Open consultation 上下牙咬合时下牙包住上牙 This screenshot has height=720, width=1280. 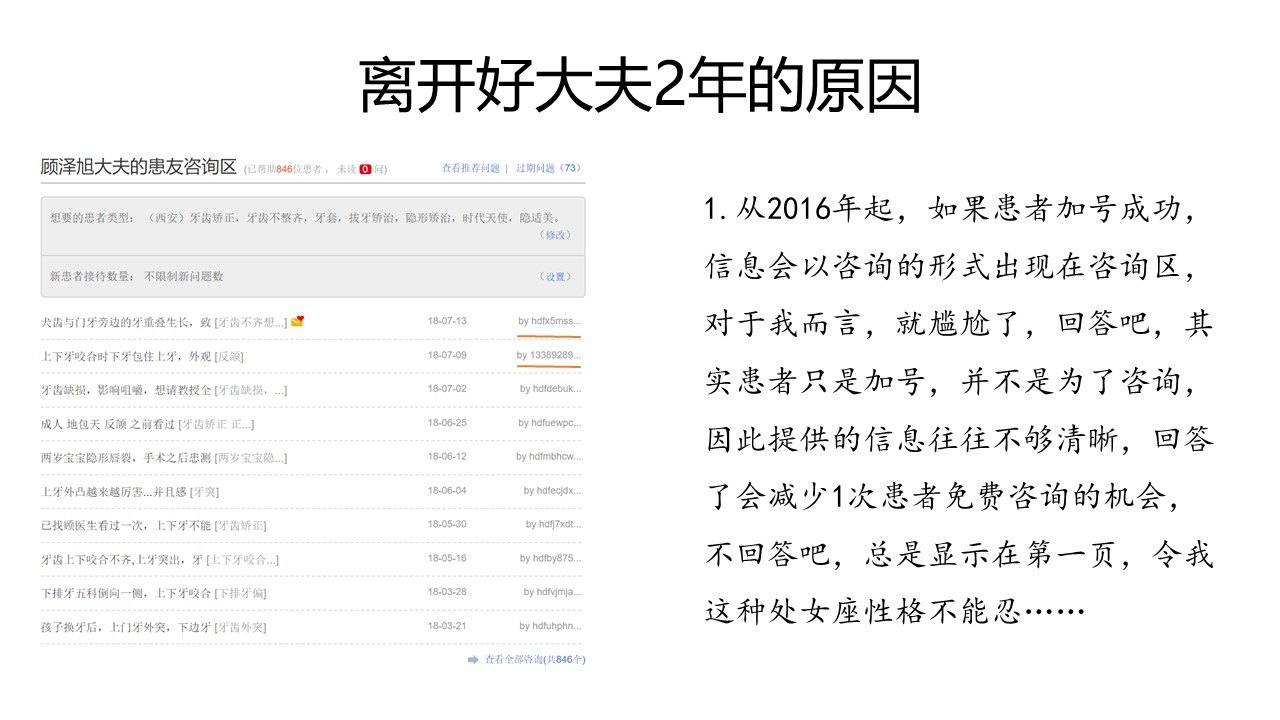(126, 356)
